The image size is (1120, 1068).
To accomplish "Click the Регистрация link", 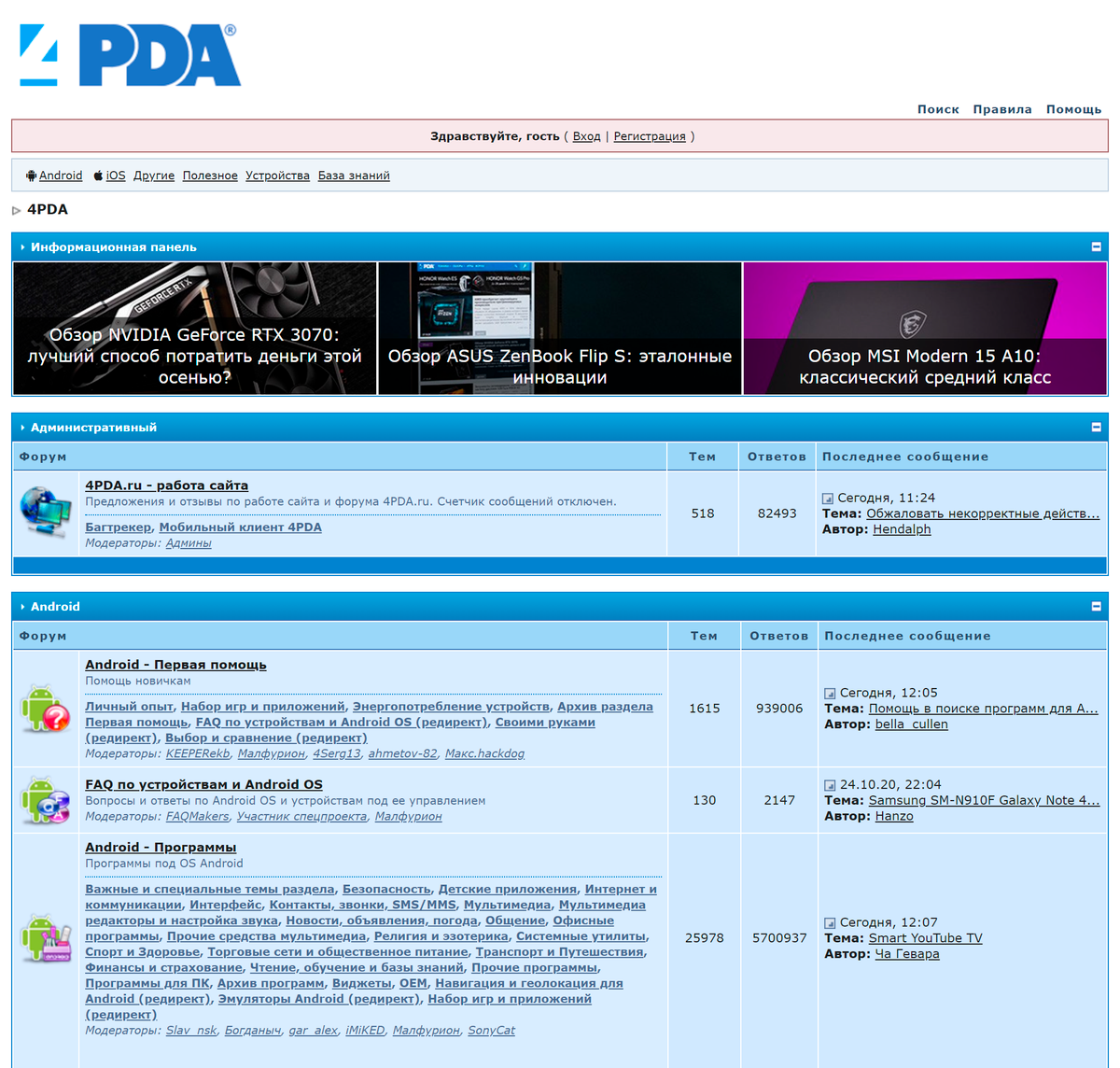I will pyautogui.click(x=650, y=136).
